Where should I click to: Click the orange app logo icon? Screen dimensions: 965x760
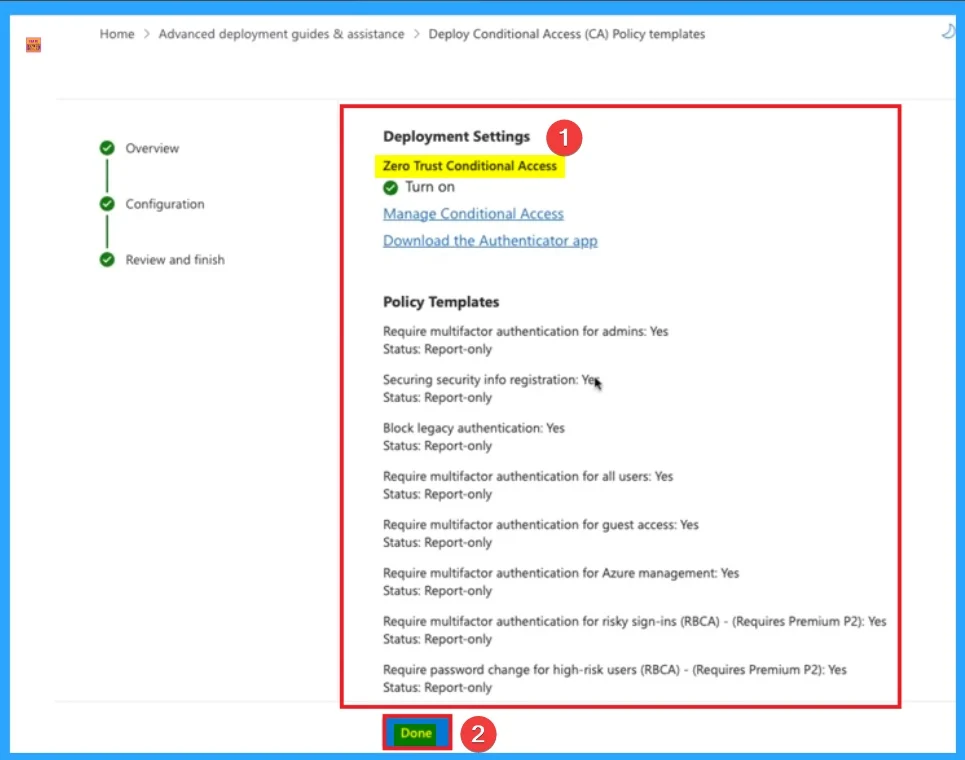33,45
